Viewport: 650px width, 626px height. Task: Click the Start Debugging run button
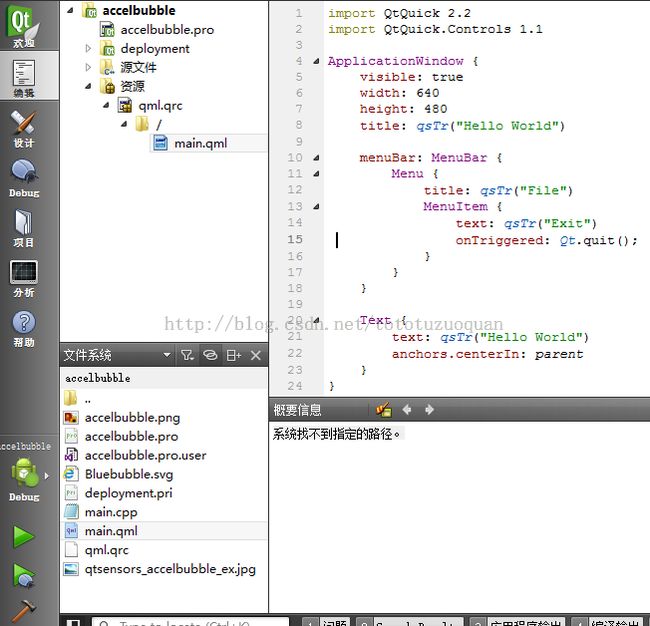(x=23, y=575)
